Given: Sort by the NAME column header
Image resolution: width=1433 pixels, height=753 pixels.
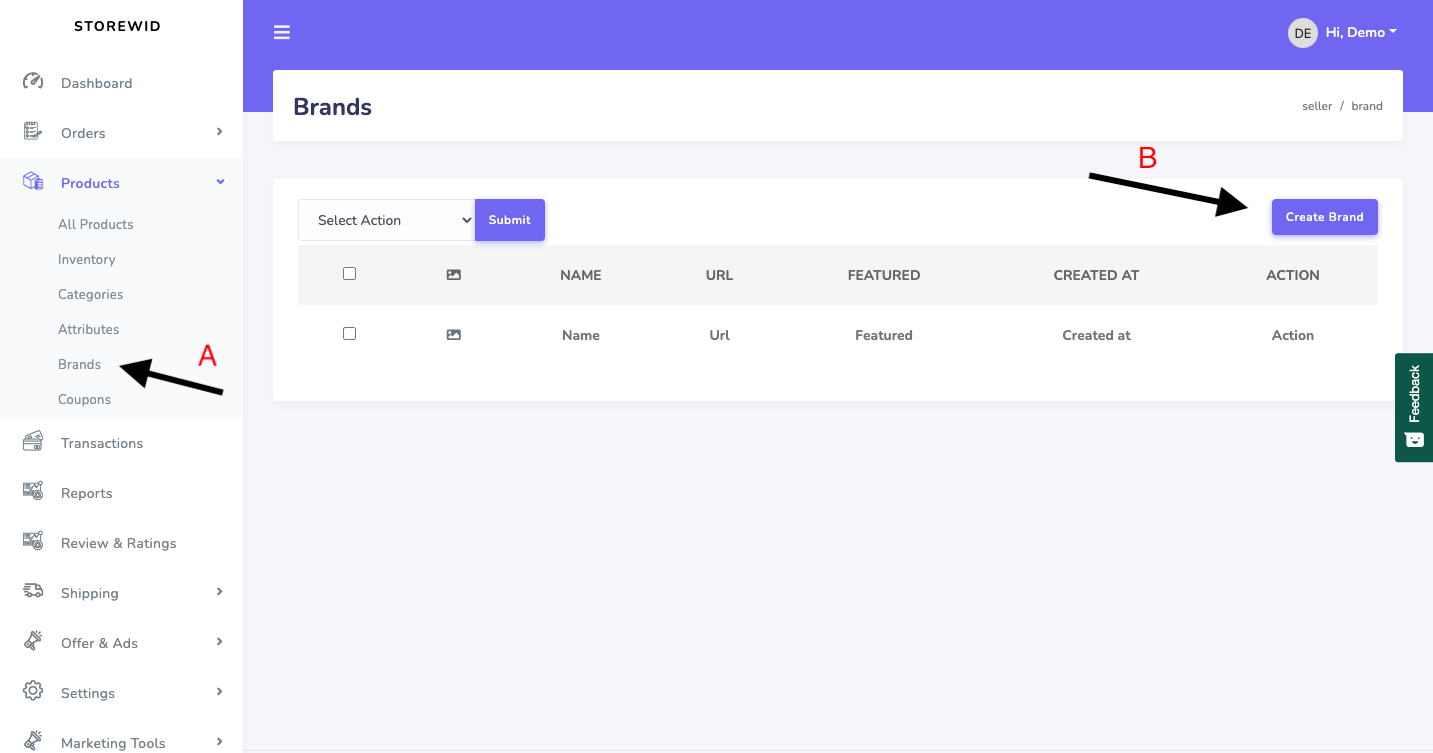Looking at the screenshot, I should pos(580,275).
